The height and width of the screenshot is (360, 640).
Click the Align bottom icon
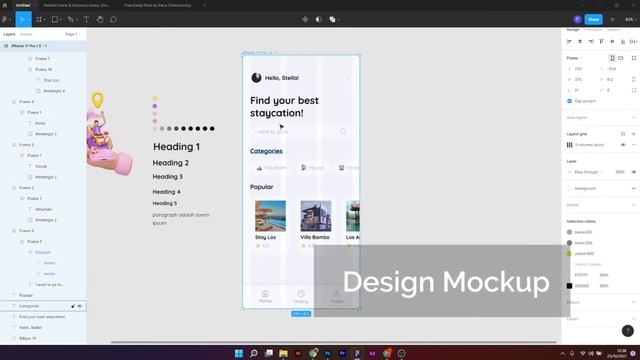[x=623, y=42]
